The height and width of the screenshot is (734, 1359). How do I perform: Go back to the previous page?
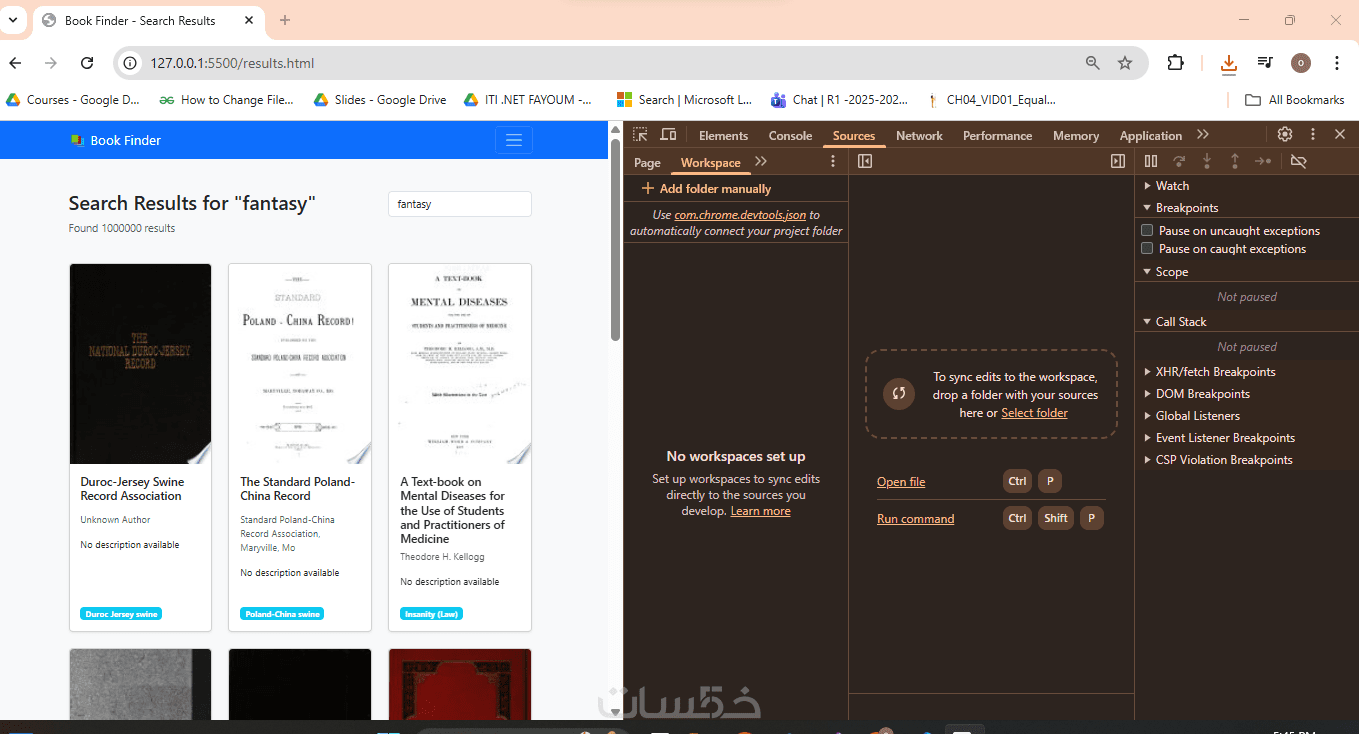[x=15, y=63]
